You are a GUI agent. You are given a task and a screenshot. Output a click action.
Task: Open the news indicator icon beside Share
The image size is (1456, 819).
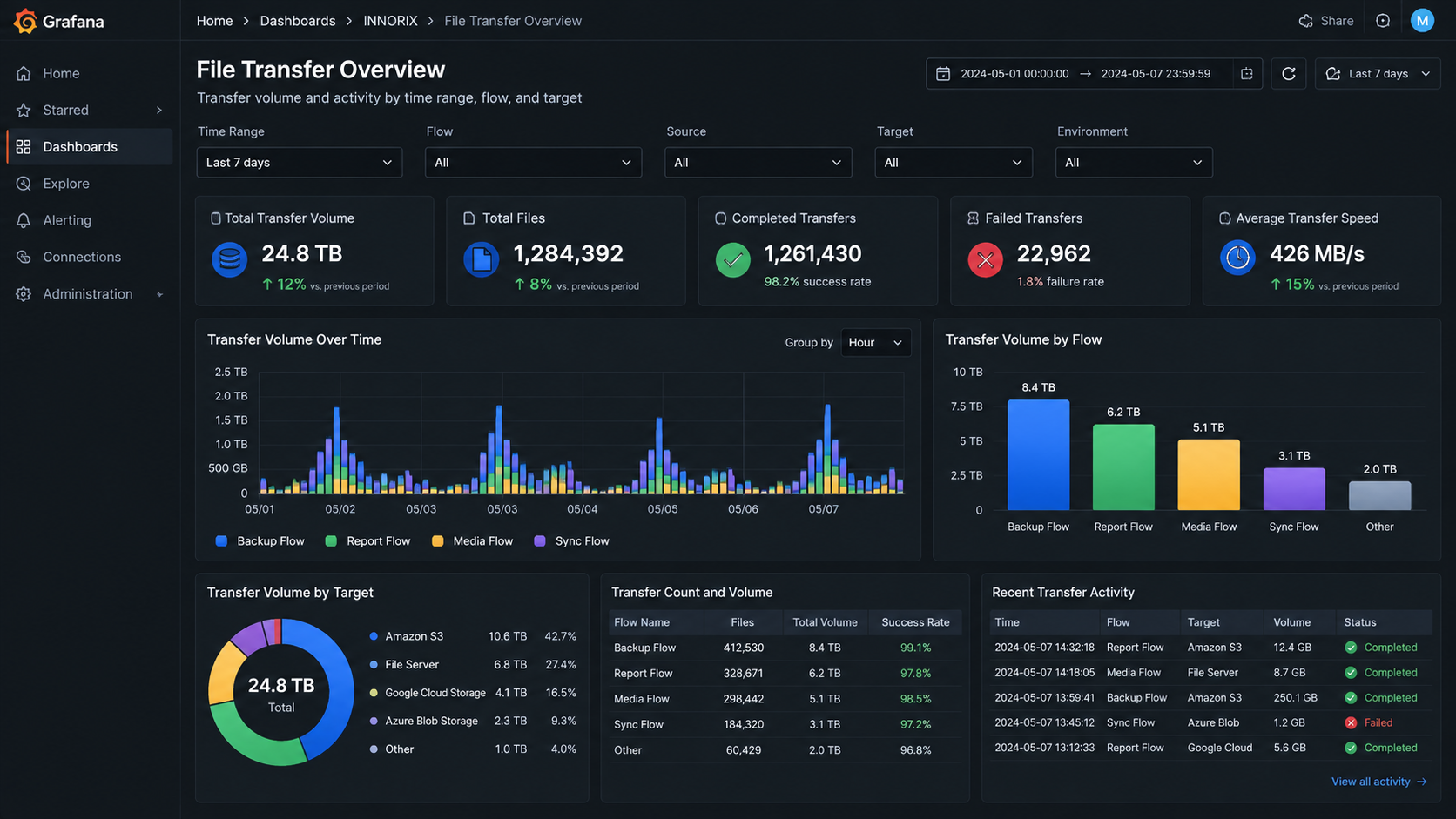click(x=1383, y=21)
